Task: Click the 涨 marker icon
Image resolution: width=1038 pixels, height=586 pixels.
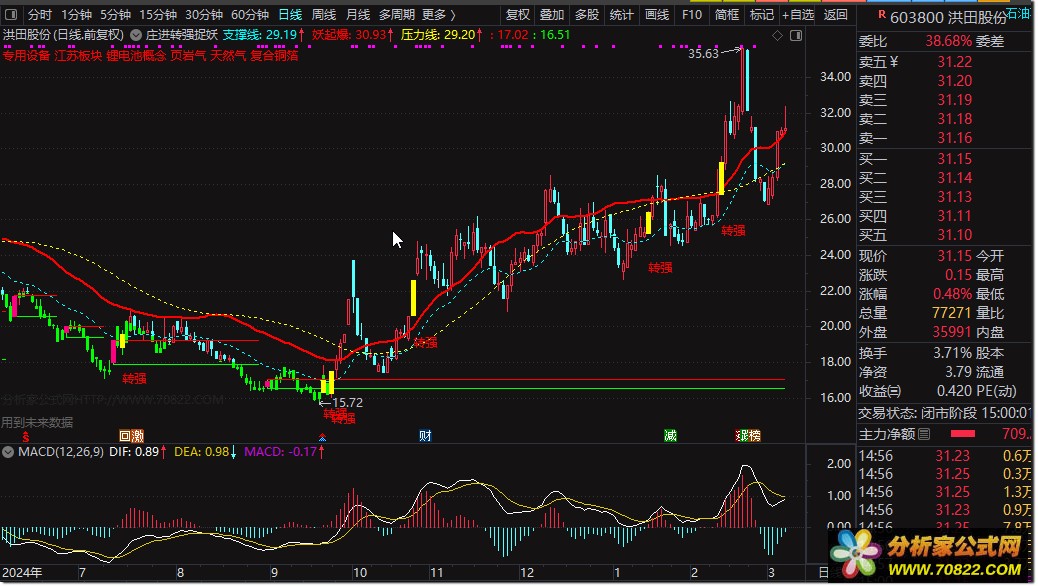Action: (x=741, y=436)
